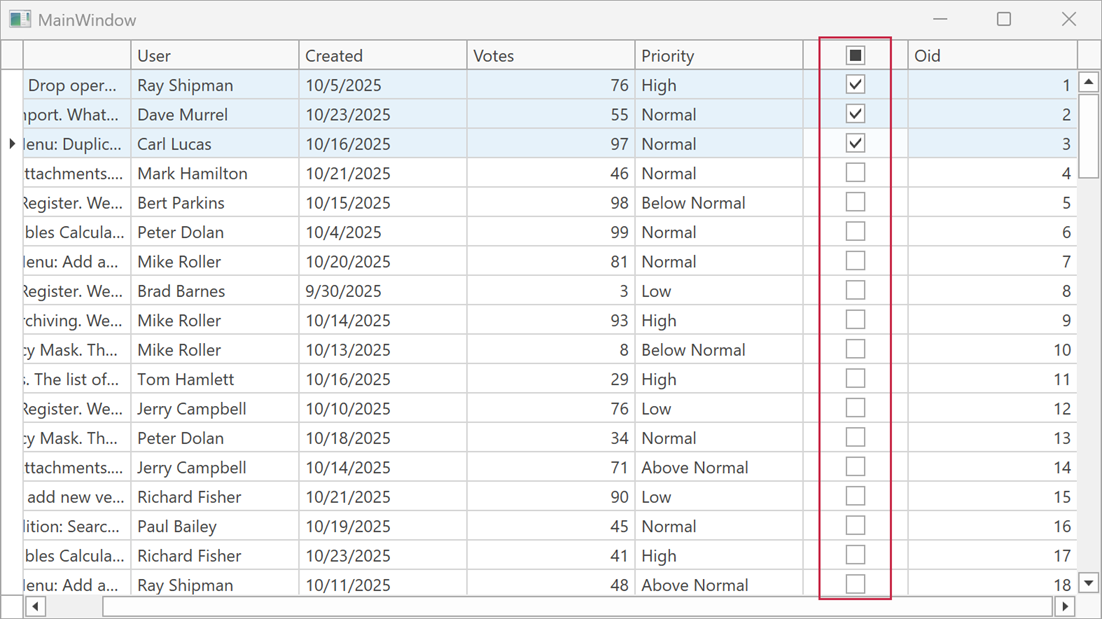Click the vertical scrollbar up arrow
This screenshot has width=1102, height=619.
tap(1088, 81)
